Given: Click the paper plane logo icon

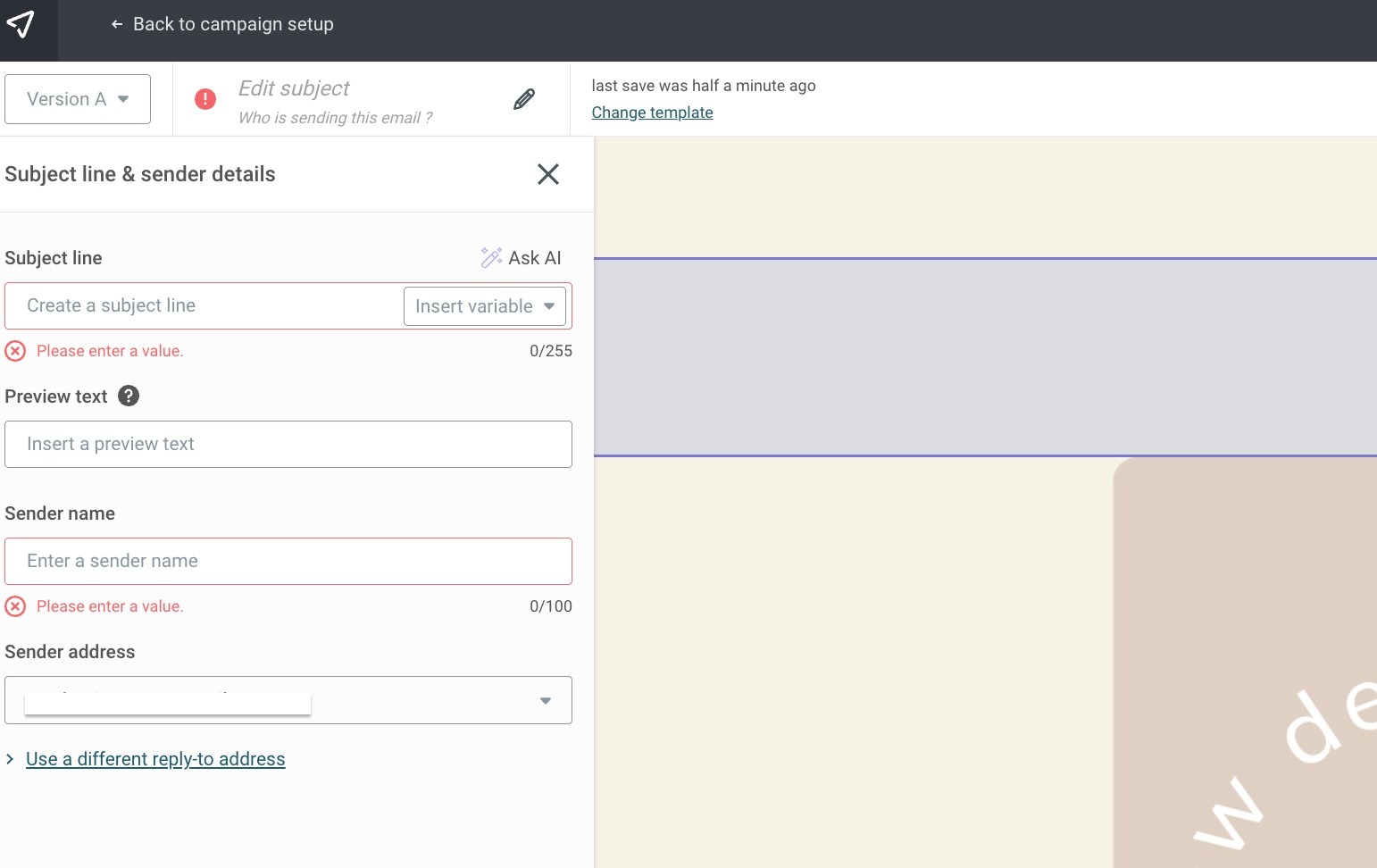Looking at the screenshot, I should click(21, 24).
